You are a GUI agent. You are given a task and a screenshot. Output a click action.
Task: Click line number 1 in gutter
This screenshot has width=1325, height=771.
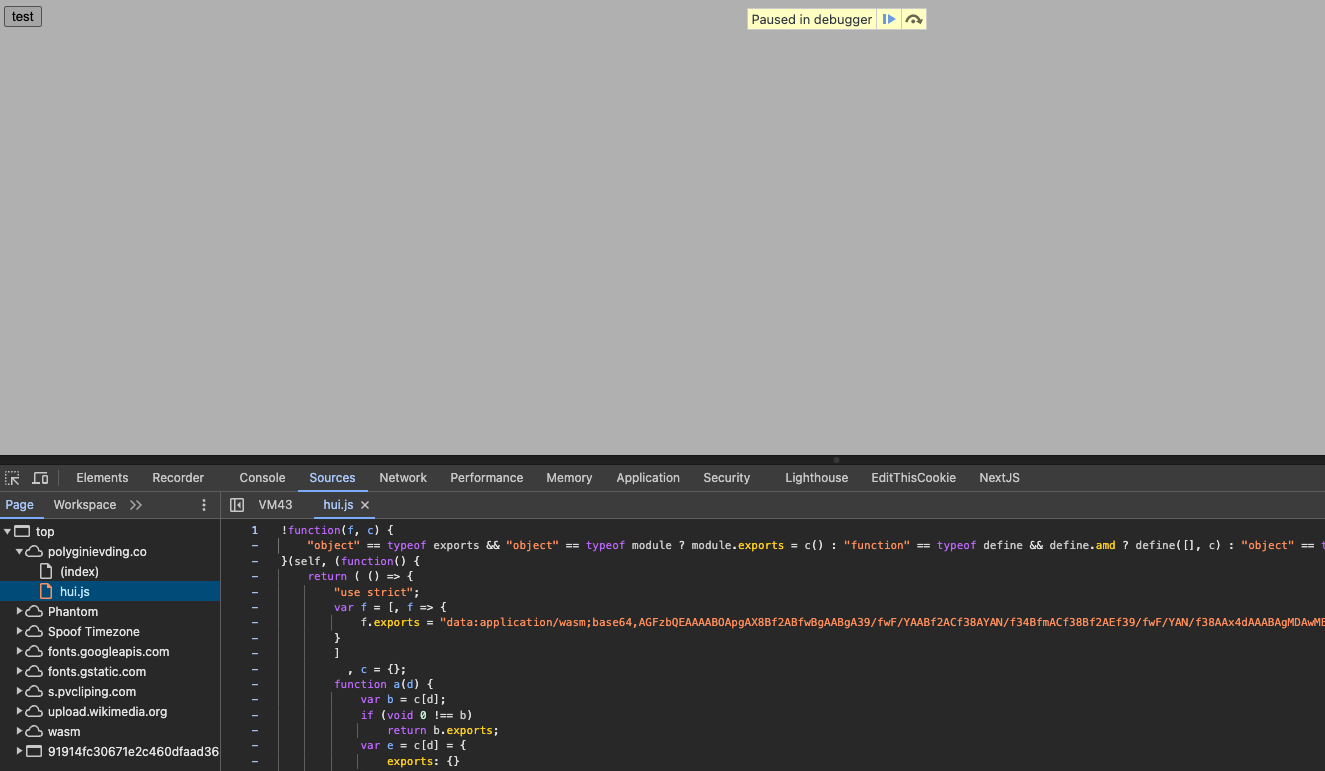click(254, 531)
